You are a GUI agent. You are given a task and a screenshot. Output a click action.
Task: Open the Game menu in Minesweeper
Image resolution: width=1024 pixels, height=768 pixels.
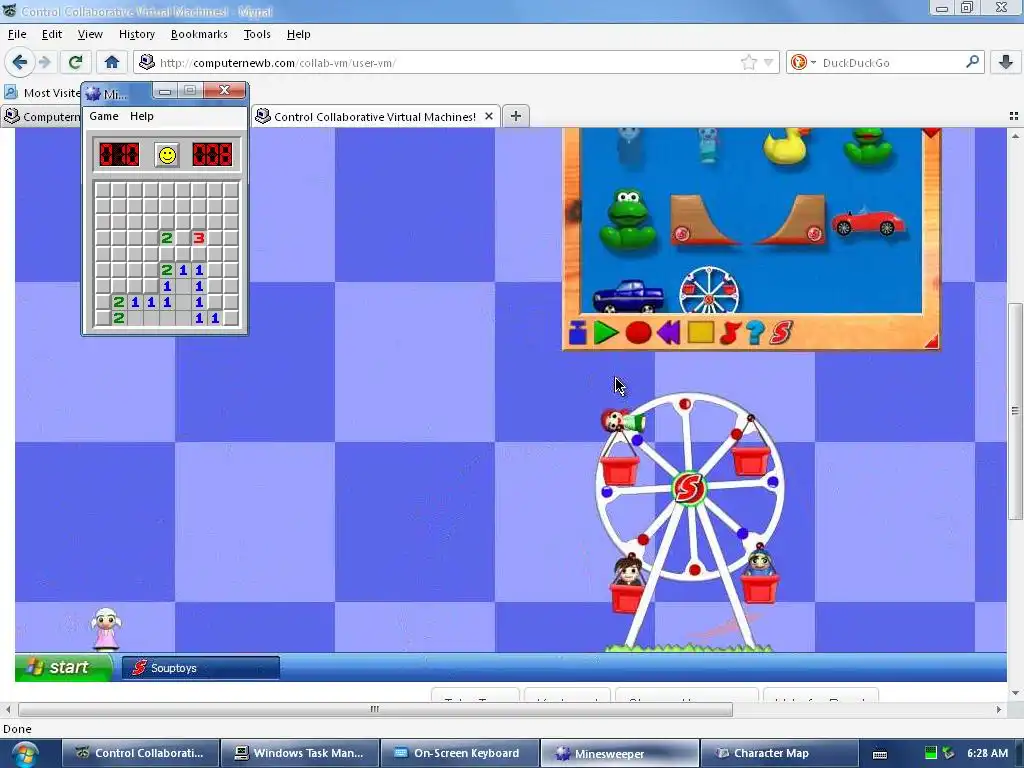coord(104,116)
